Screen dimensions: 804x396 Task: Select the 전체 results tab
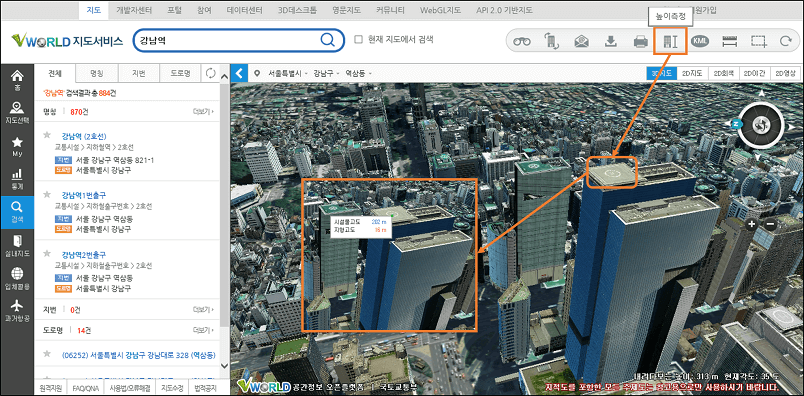pyautogui.click(x=55, y=73)
